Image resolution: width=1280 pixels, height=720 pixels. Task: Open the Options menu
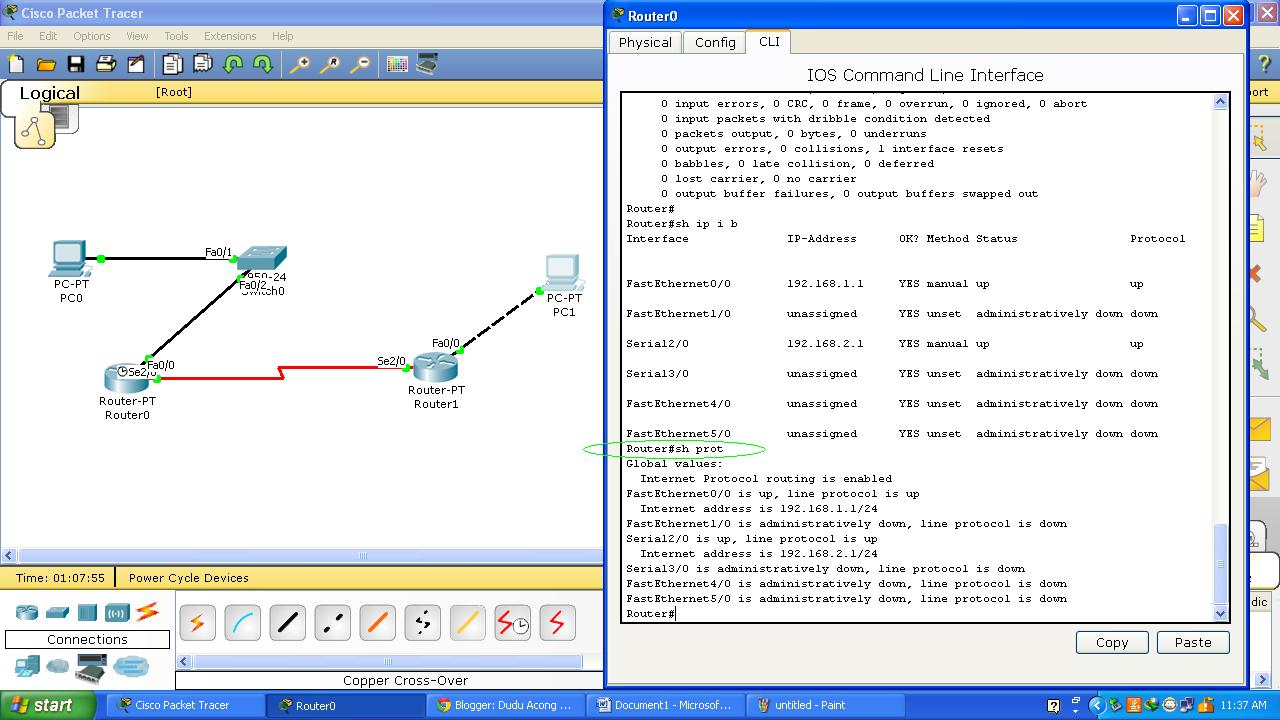tap(91, 36)
